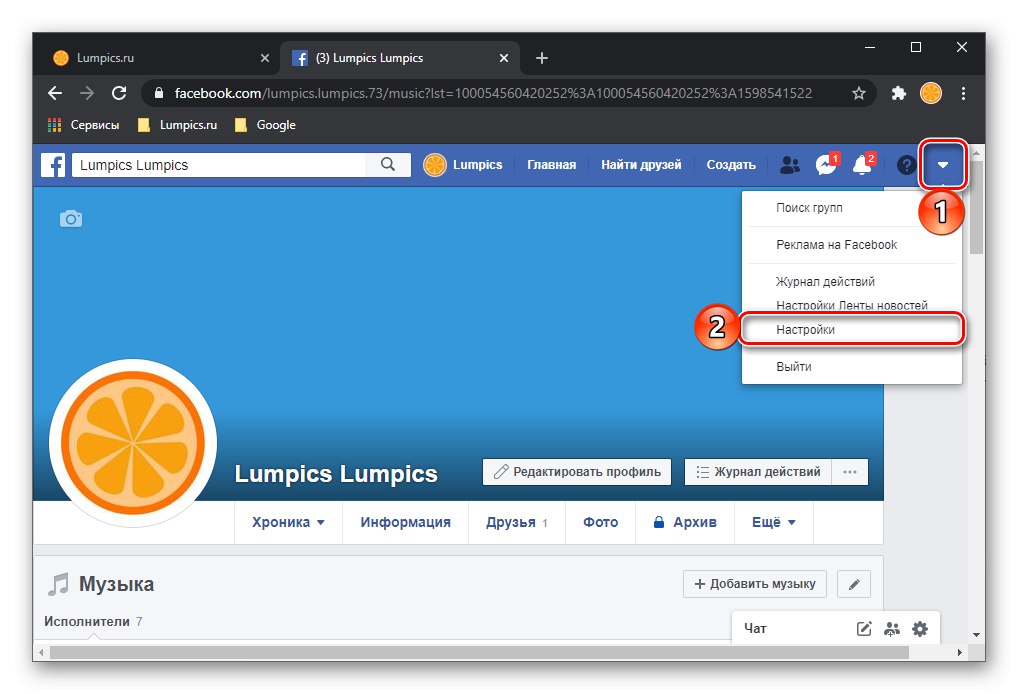
Task: Click the pencil edit icon in Музыка
Action: pyautogui.click(x=854, y=584)
